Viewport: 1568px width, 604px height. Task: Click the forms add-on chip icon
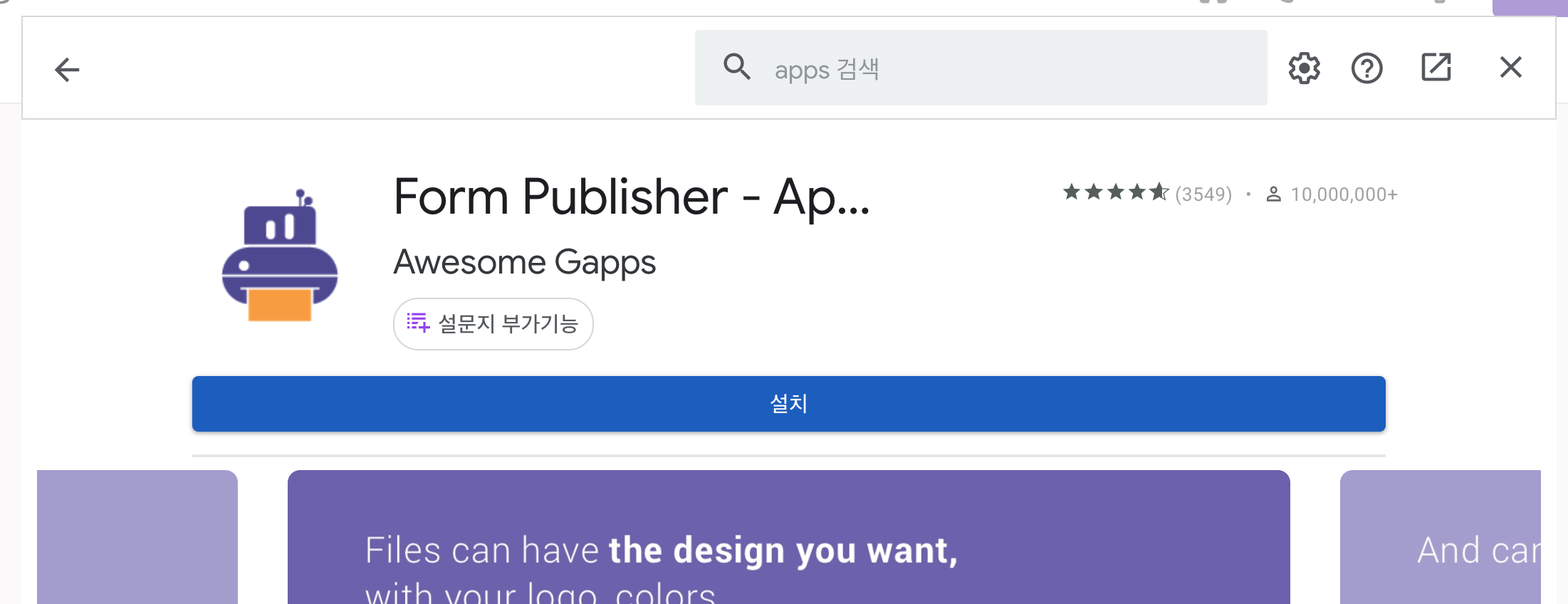[418, 323]
